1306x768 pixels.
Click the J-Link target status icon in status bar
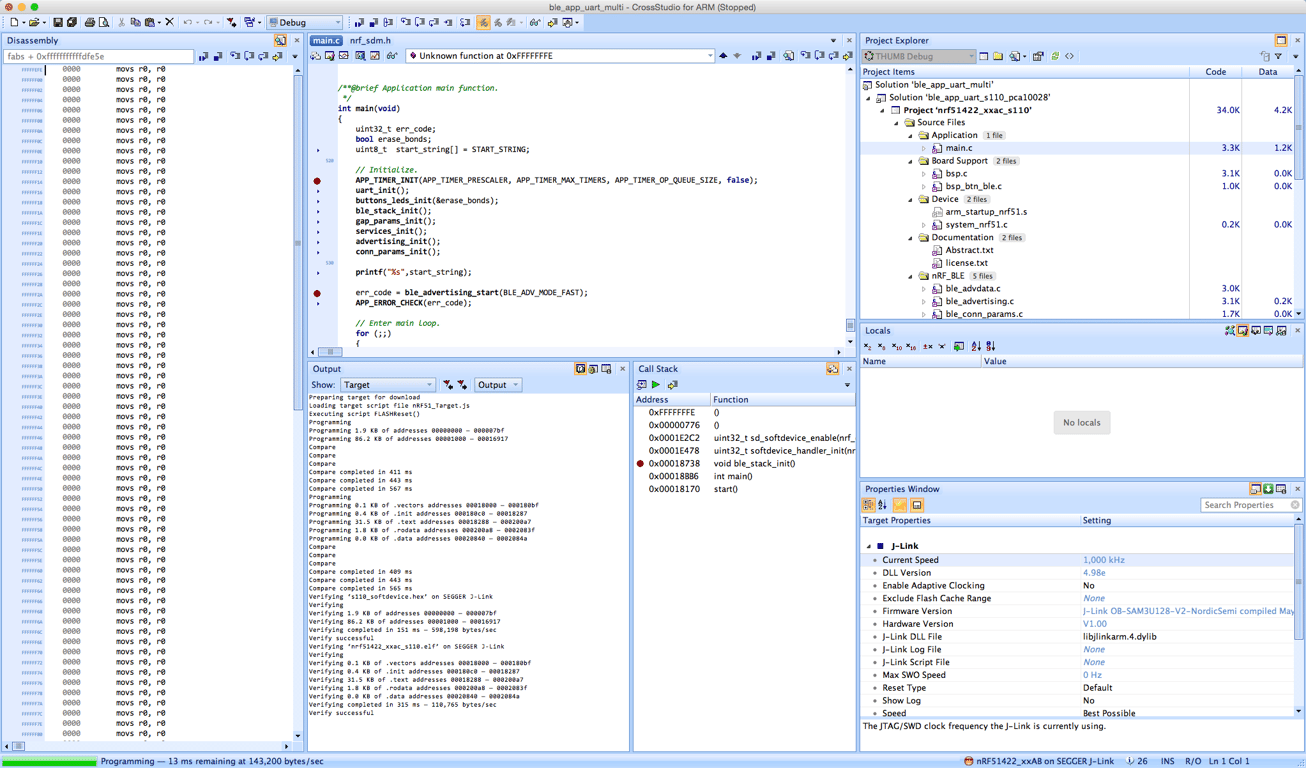click(968, 761)
